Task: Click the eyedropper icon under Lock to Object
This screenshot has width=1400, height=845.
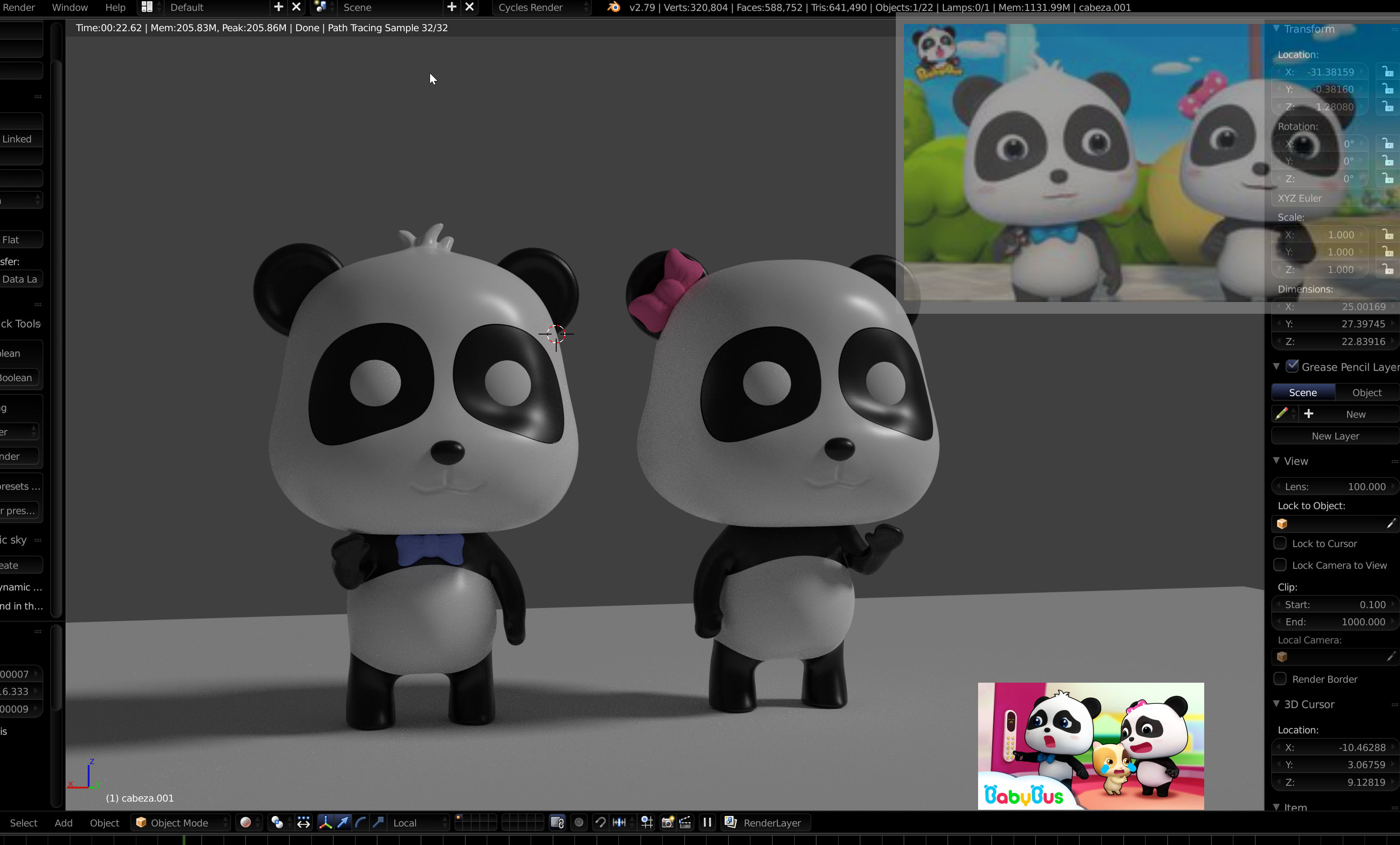Action: [1391, 524]
